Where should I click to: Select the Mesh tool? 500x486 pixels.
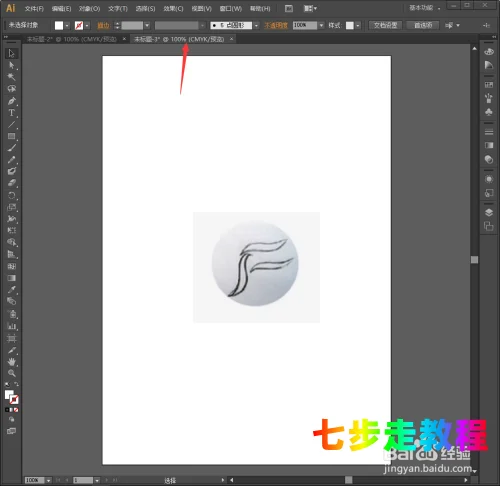[11, 266]
